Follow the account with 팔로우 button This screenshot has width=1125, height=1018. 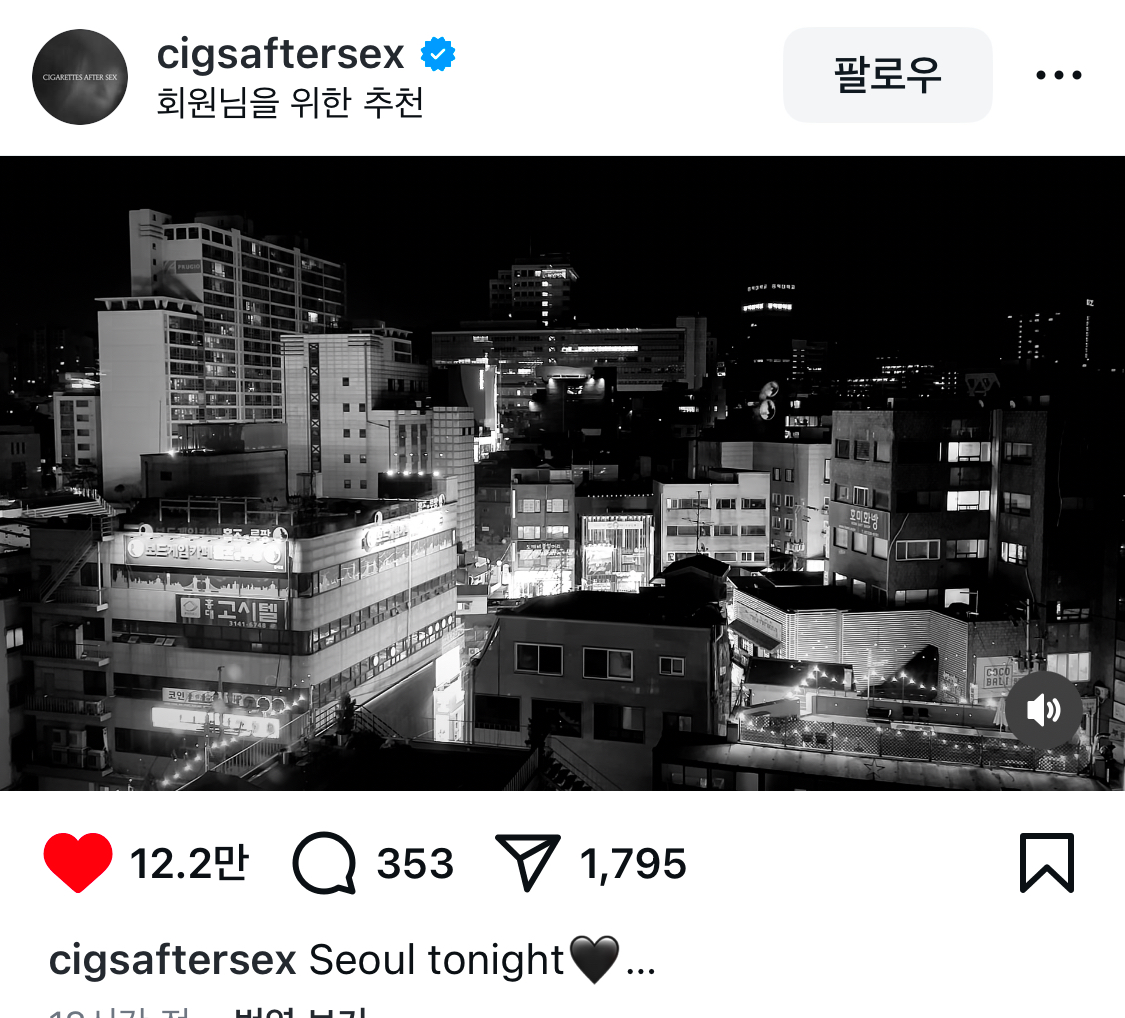click(x=888, y=75)
